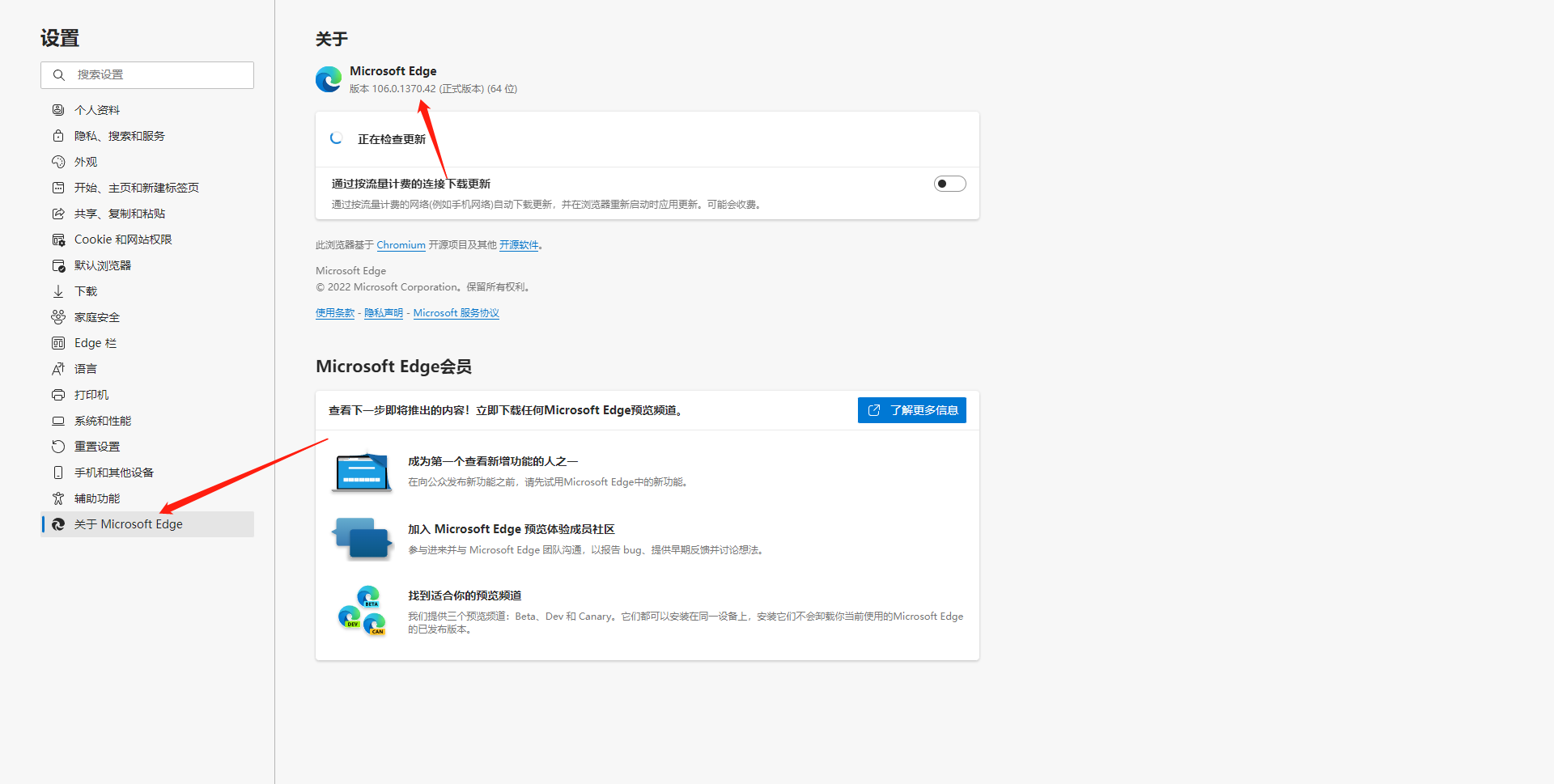
Task: Select Cookie 和网站权限 menu entry
Action: pos(147,239)
